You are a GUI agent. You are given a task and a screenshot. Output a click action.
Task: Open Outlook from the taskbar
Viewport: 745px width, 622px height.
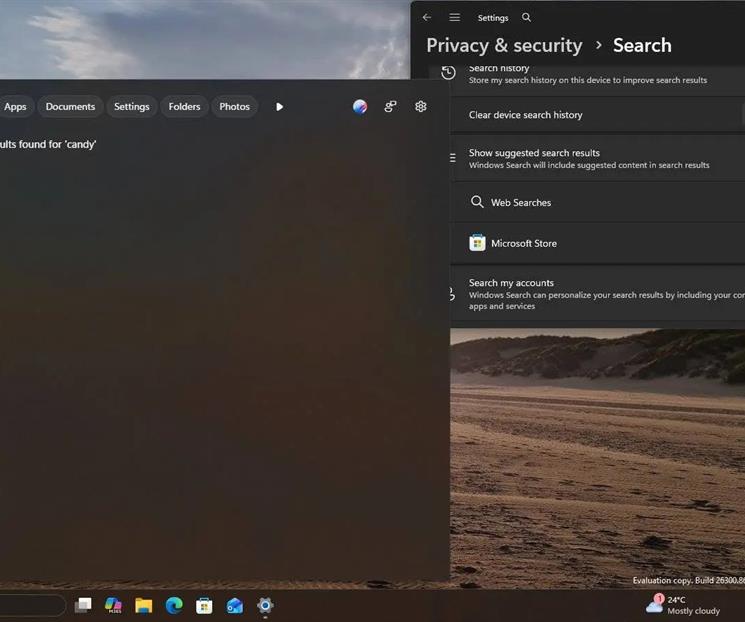[235, 605]
